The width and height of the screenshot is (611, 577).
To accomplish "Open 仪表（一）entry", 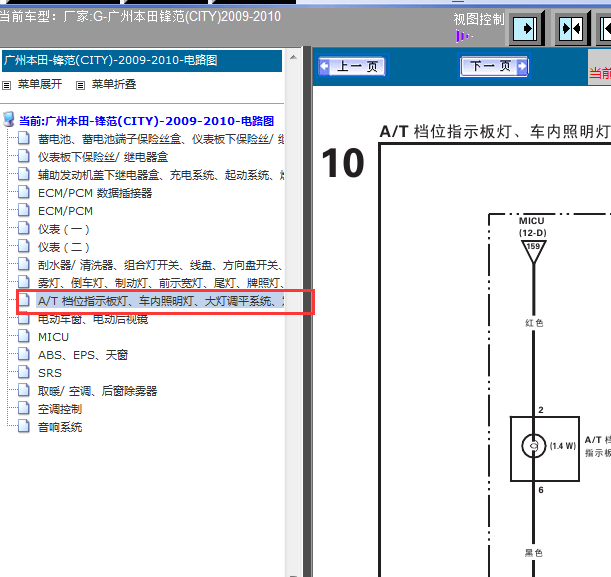I will pos(64,229).
